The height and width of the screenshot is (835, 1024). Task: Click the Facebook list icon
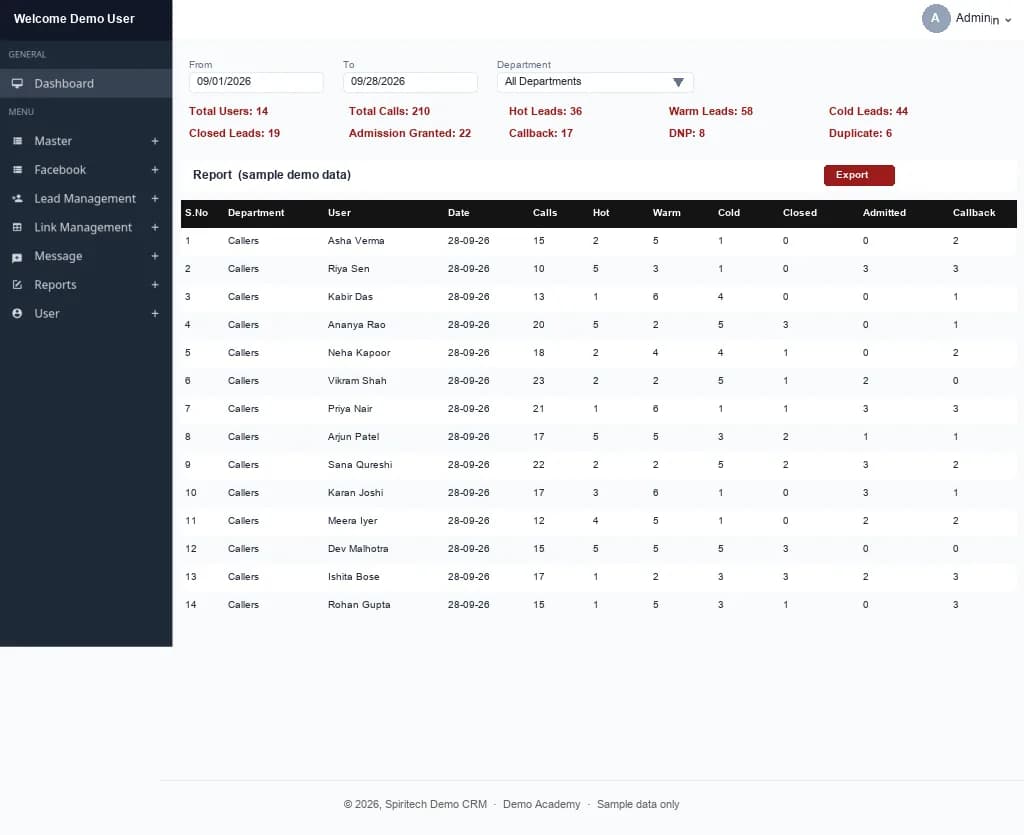coord(18,170)
